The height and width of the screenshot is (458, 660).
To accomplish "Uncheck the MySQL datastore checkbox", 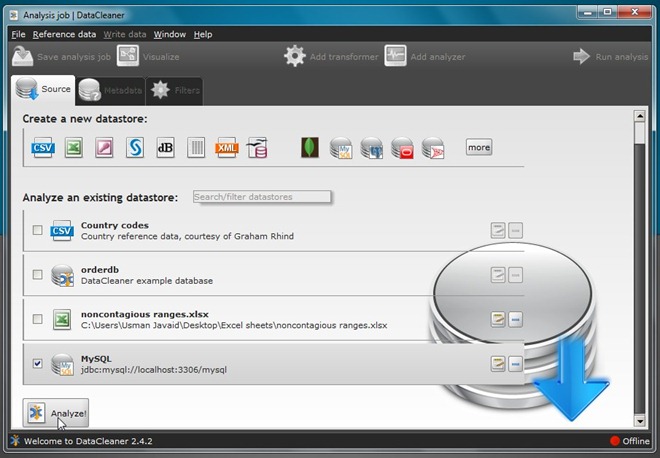I will [x=38, y=364].
